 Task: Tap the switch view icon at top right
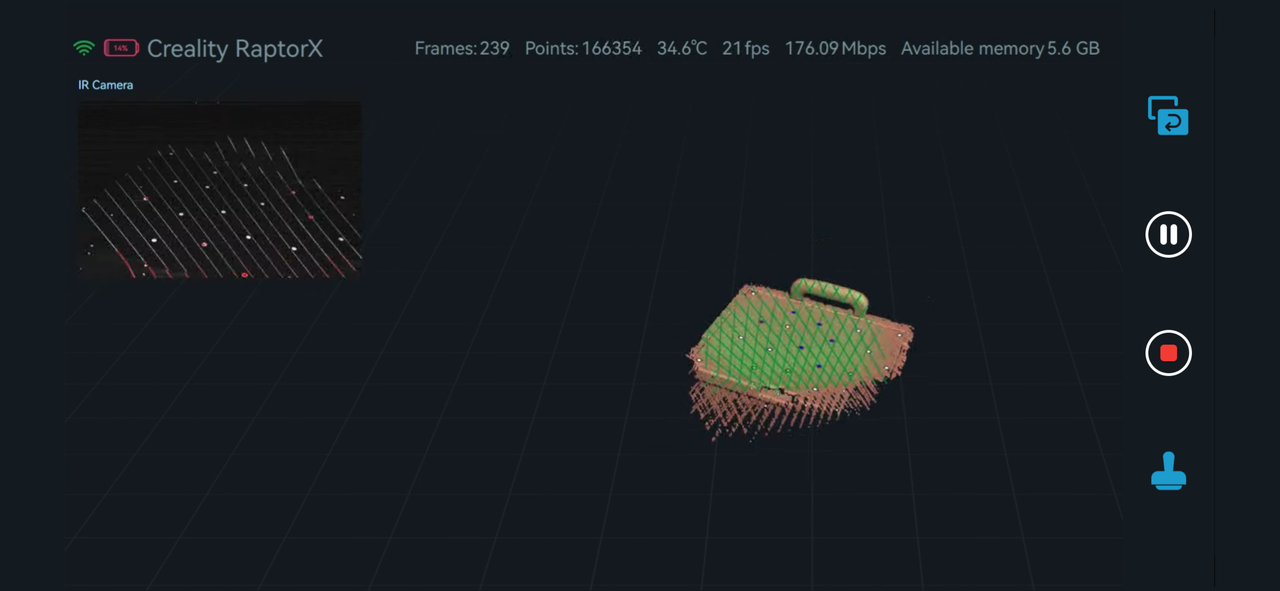(x=1168, y=116)
